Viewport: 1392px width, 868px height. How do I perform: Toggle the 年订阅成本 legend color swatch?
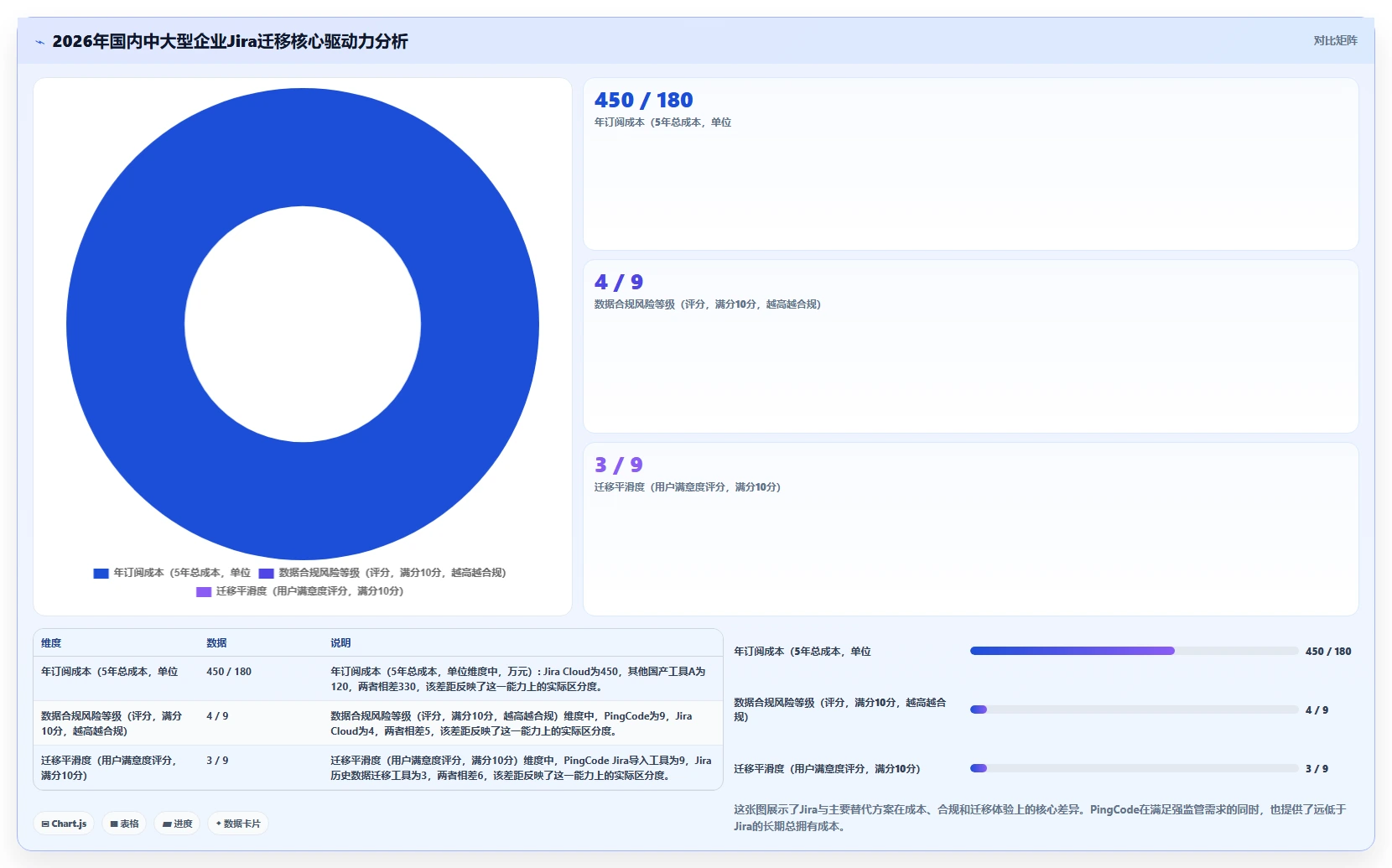(101, 574)
